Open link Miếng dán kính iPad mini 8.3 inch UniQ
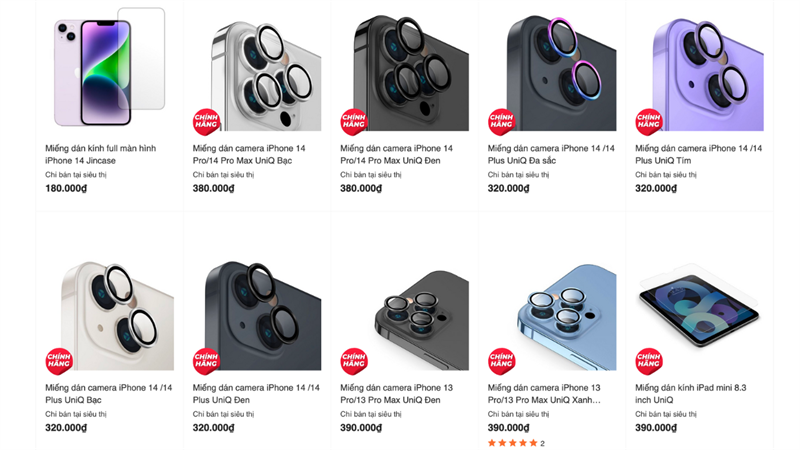This screenshot has width=800, height=450. tap(690, 393)
